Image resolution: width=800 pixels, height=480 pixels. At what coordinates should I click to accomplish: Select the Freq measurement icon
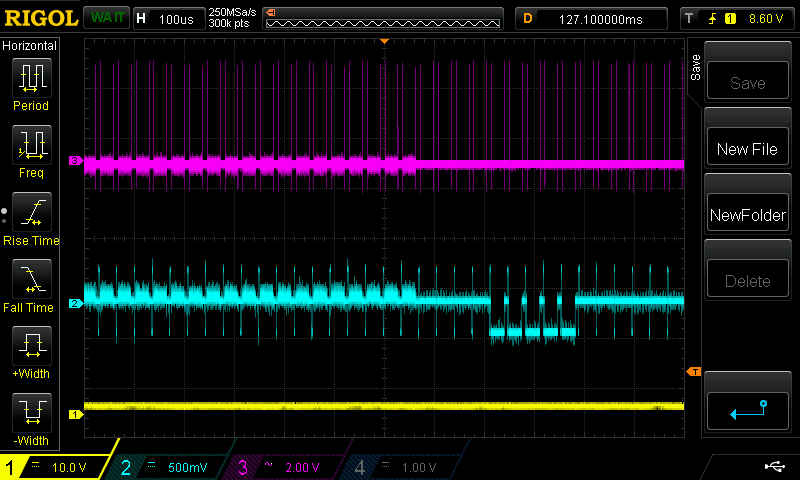click(x=32, y=144)
